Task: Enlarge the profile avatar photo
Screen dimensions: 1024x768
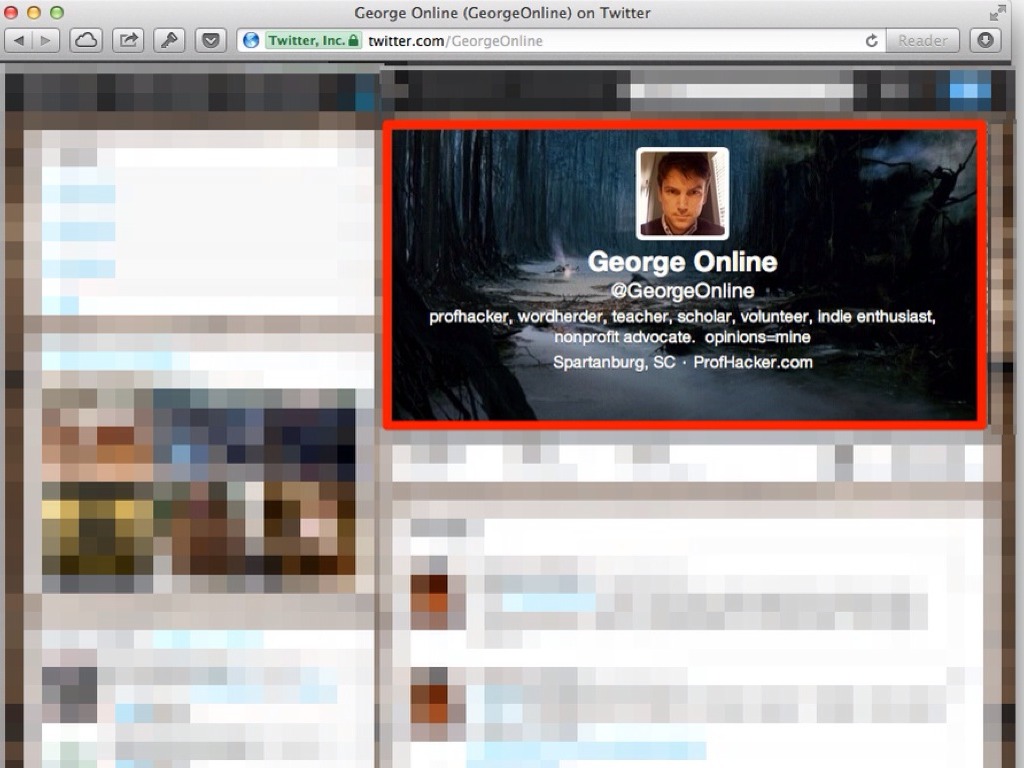Action: pyautogui.click(x=682, y=194)
